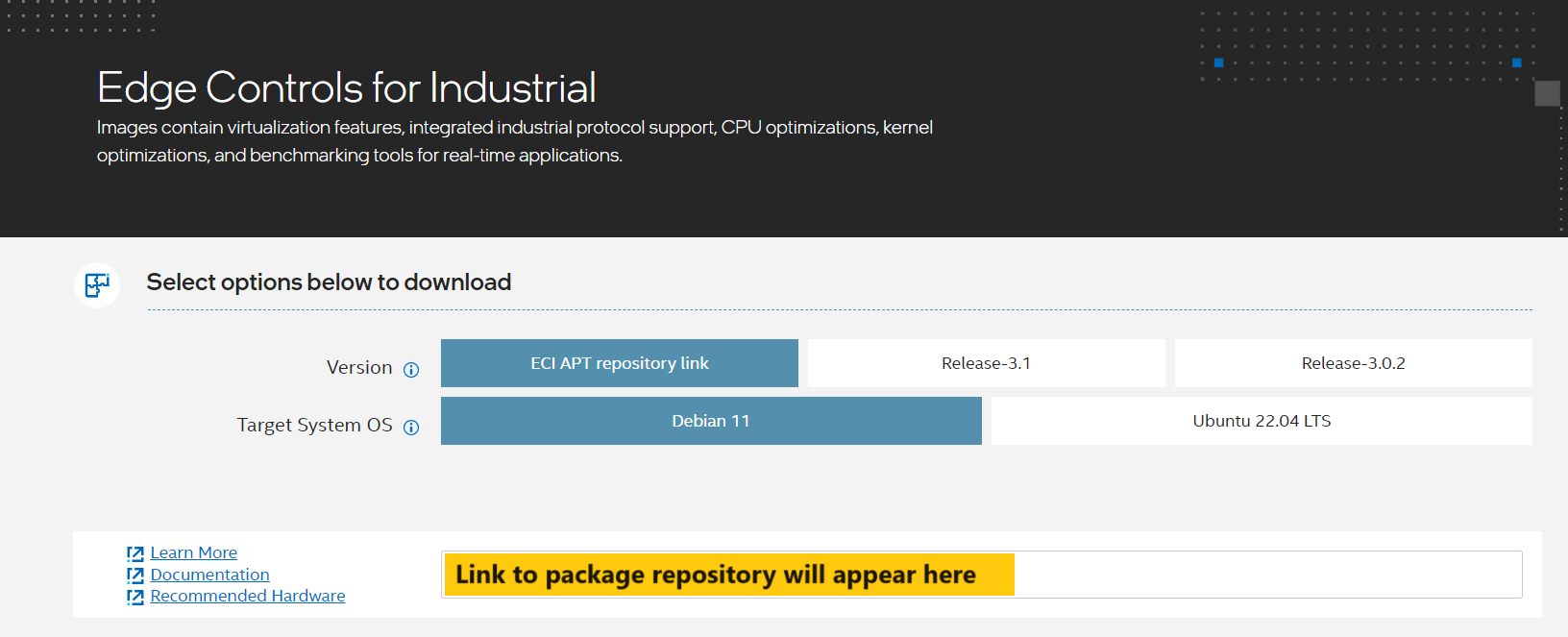
Task: Click the Edge Controls for Industrial heading
Action: (x=347, y=87)
